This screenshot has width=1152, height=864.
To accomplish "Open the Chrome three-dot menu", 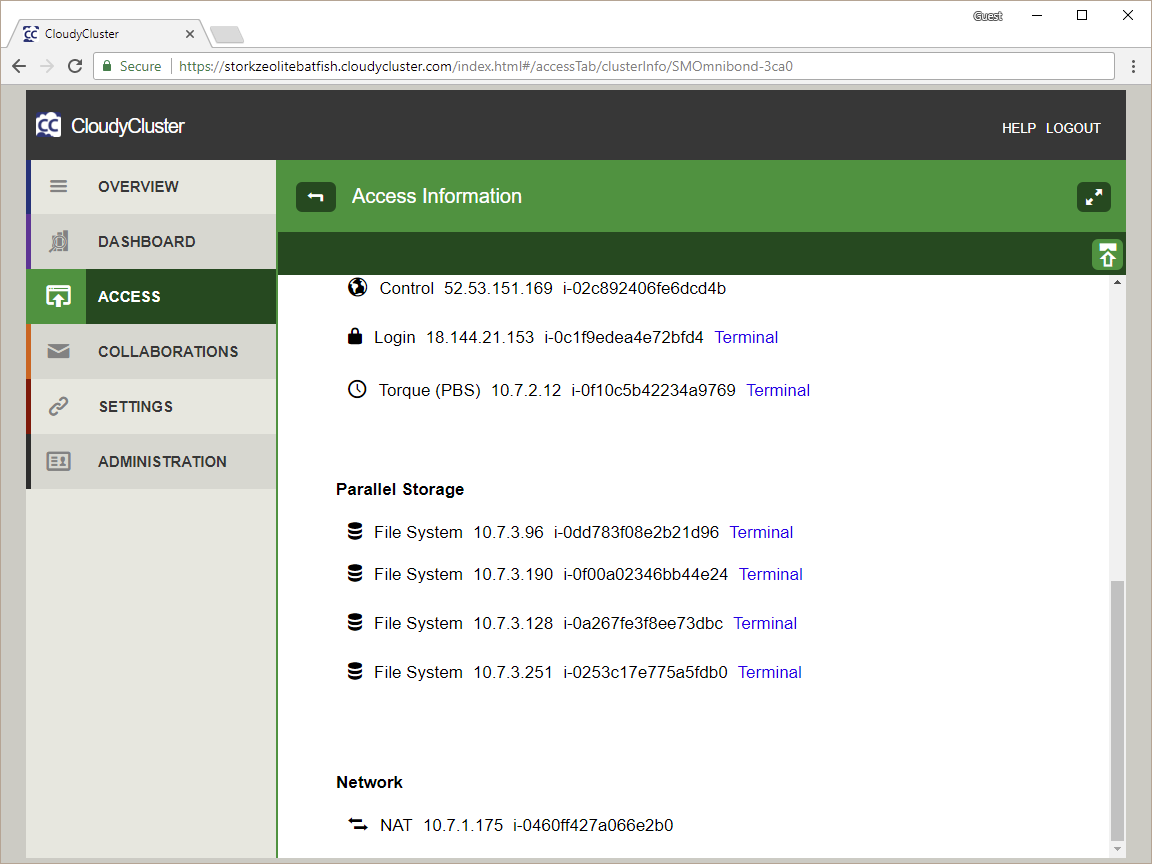I will tap(1134, 66).
